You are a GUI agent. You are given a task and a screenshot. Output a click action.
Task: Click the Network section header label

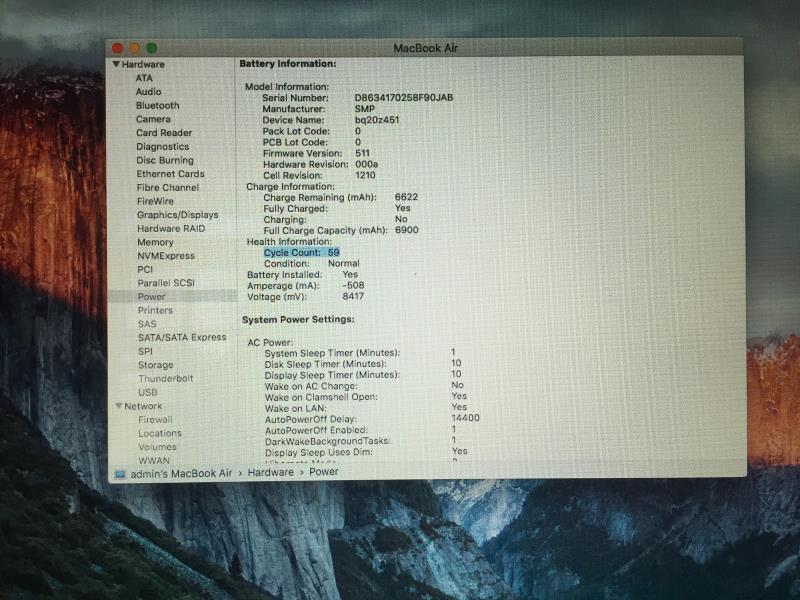(x=143, y=406)
